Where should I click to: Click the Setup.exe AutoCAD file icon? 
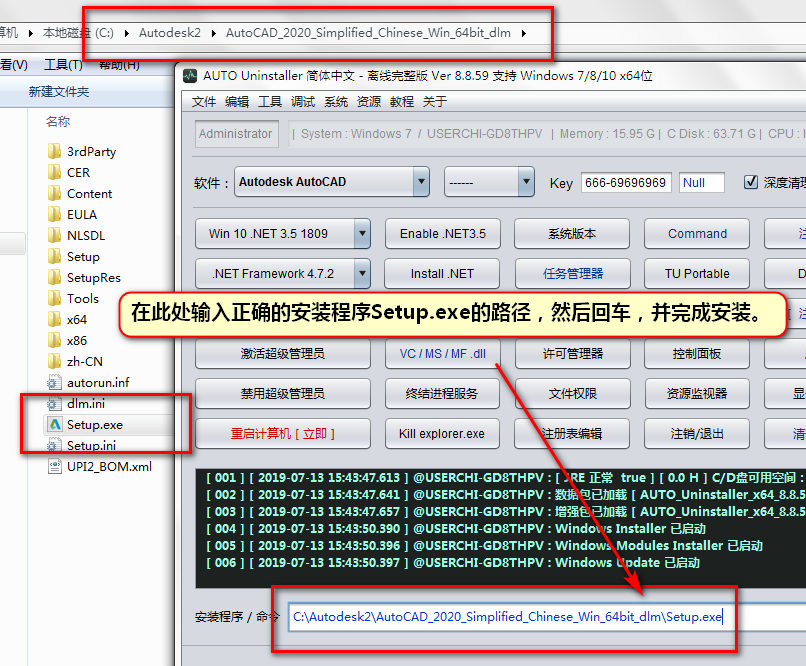tap(55, 425)
